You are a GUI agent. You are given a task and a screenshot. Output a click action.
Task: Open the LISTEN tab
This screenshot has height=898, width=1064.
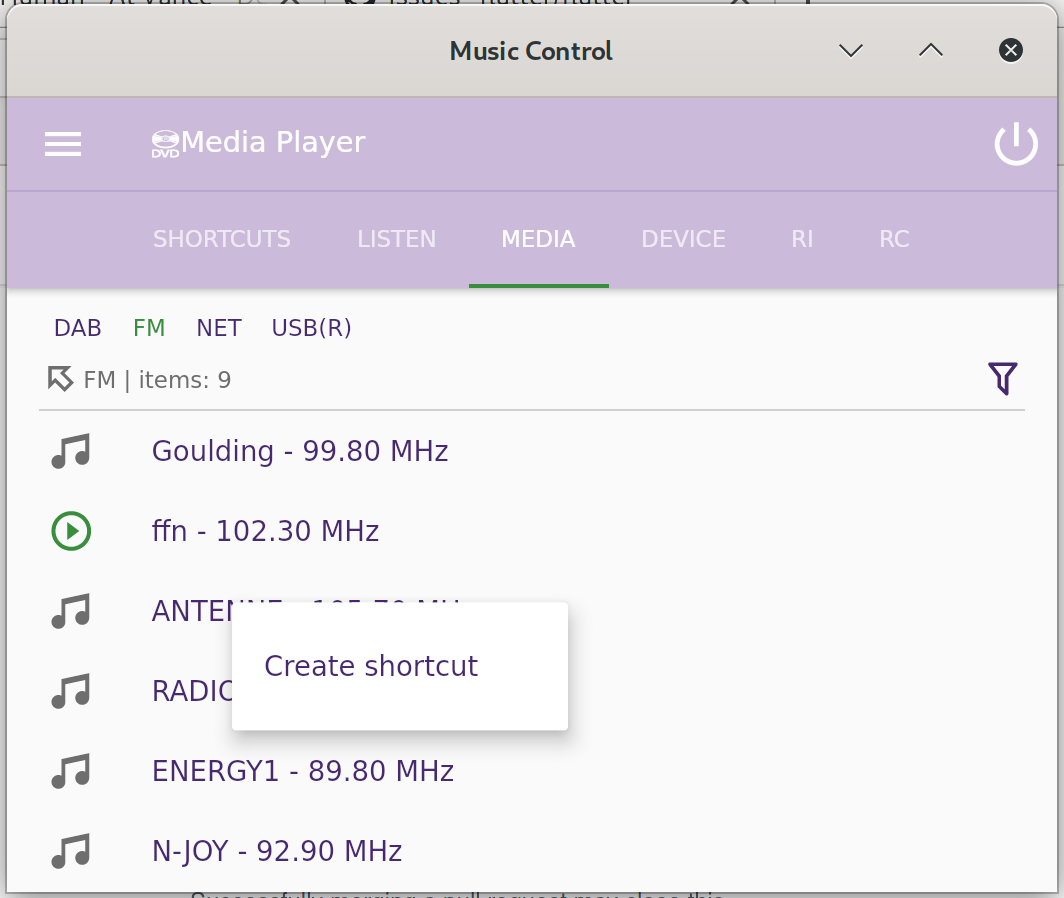pyautogui.click(x=396, y=239)
